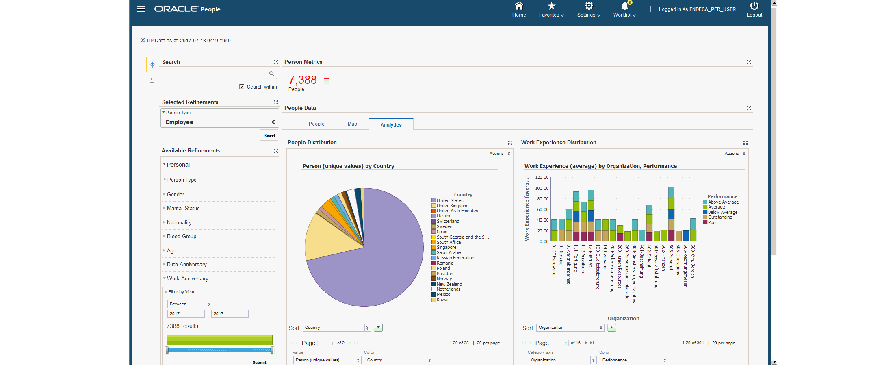The height and width of the screenshot is (365, 887).
Task: Remove the Employee refinement
Action: coord(273,122)
